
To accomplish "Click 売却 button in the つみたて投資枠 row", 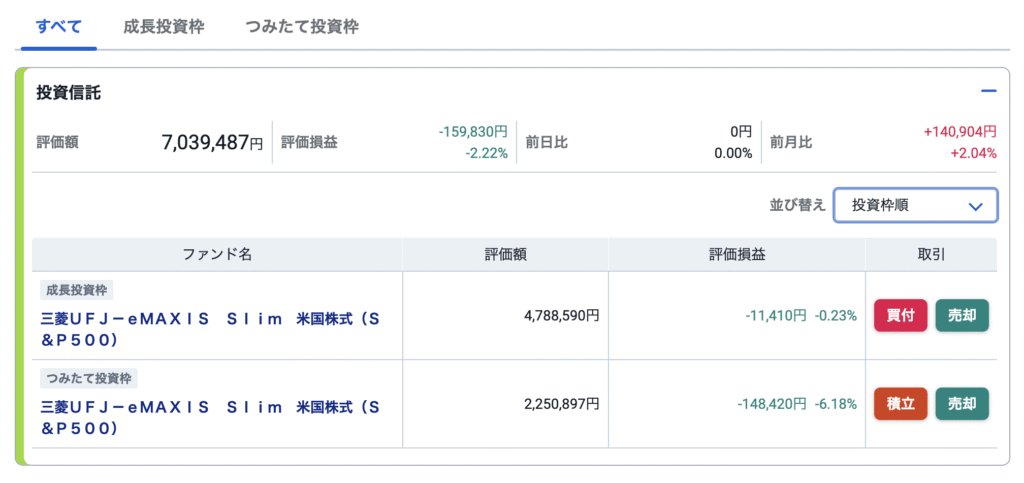I will point(962,403).
